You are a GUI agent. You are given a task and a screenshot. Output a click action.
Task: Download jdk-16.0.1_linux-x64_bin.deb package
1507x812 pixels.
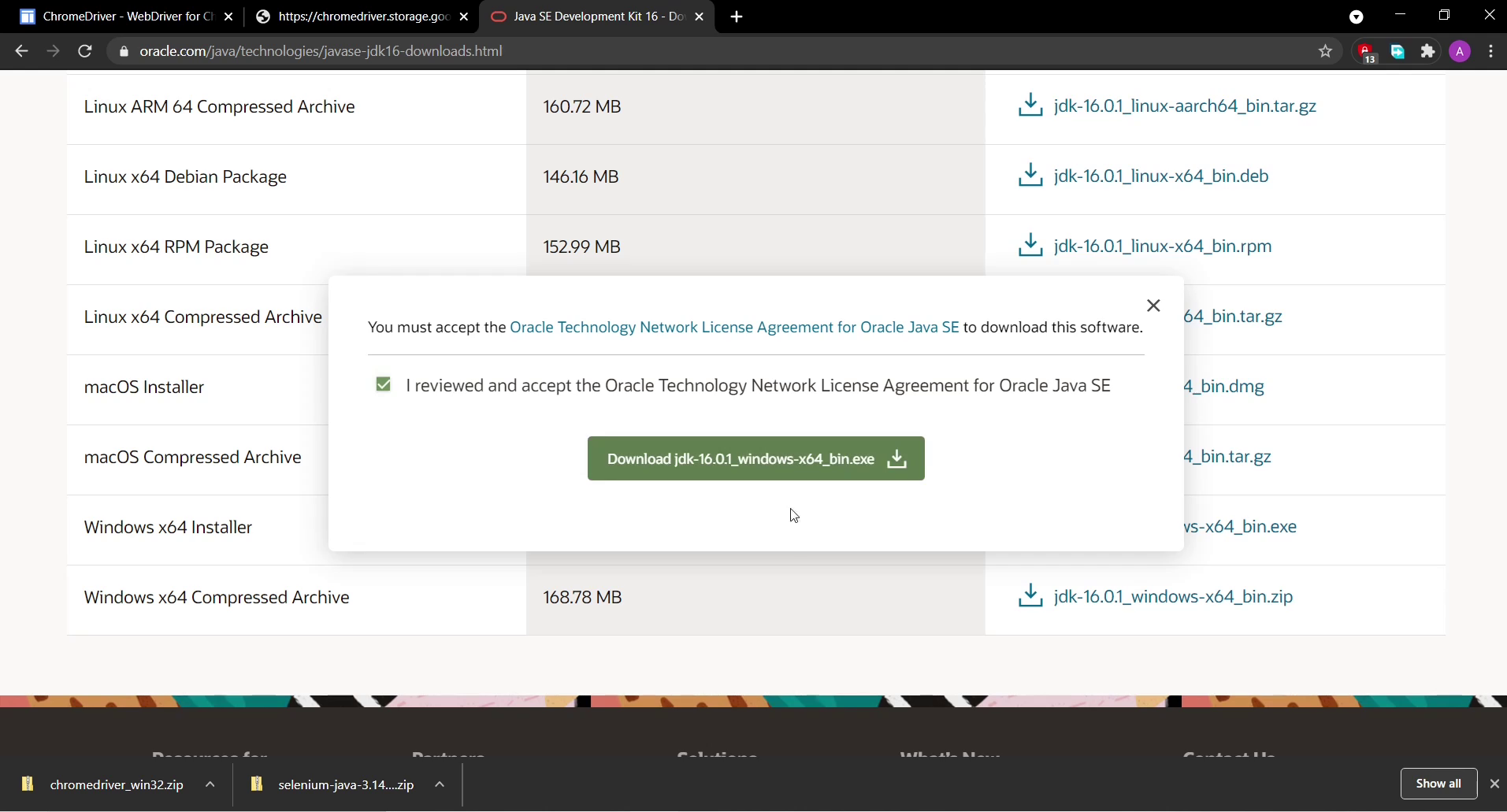coord(1161,176)
